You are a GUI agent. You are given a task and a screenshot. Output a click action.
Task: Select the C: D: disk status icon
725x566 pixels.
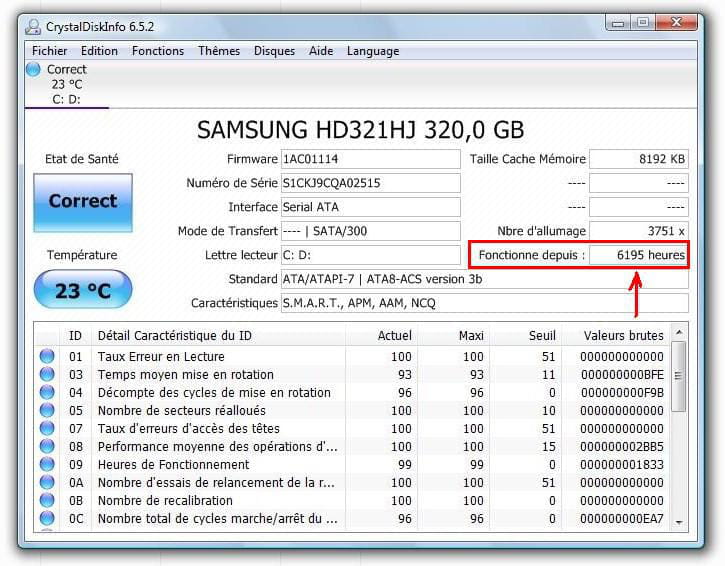click(x=33, y=70)
